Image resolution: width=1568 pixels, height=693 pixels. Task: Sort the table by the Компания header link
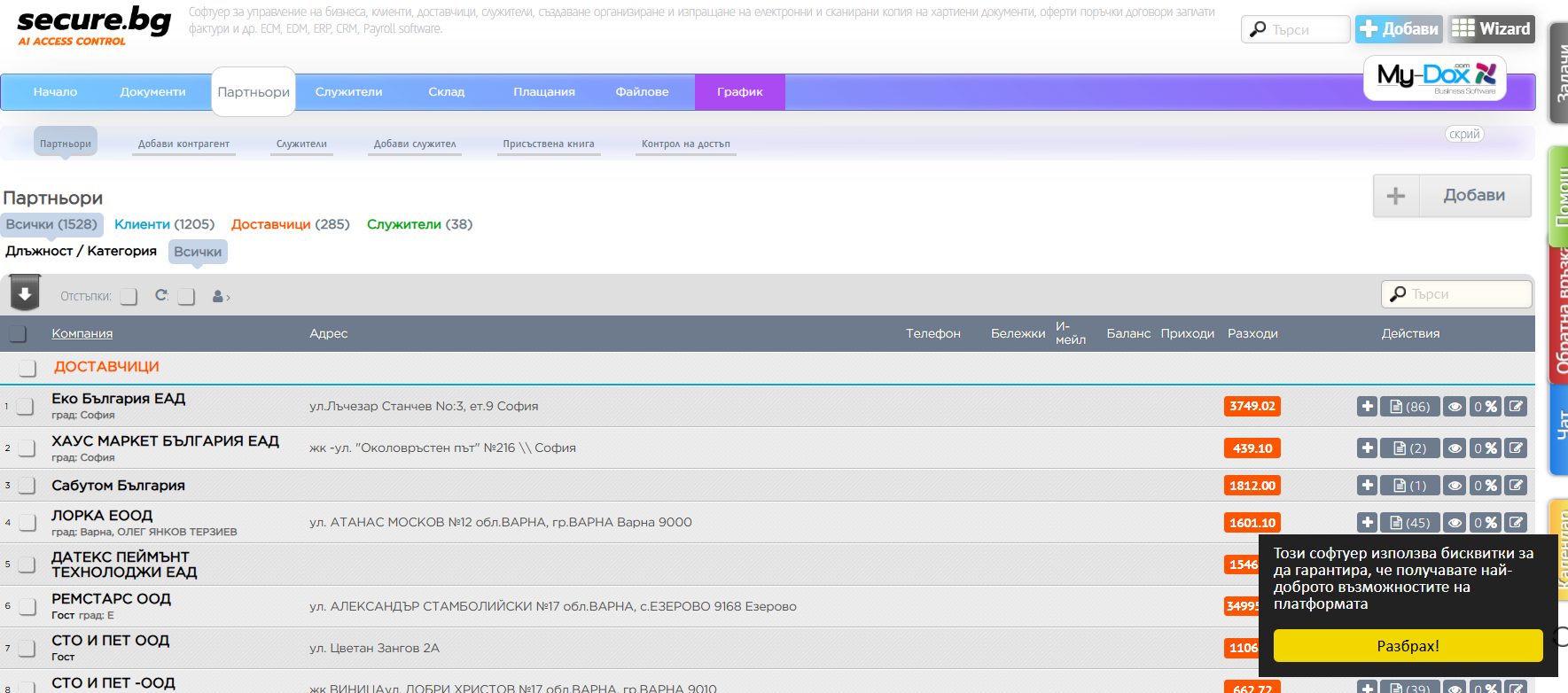[82, 334]
